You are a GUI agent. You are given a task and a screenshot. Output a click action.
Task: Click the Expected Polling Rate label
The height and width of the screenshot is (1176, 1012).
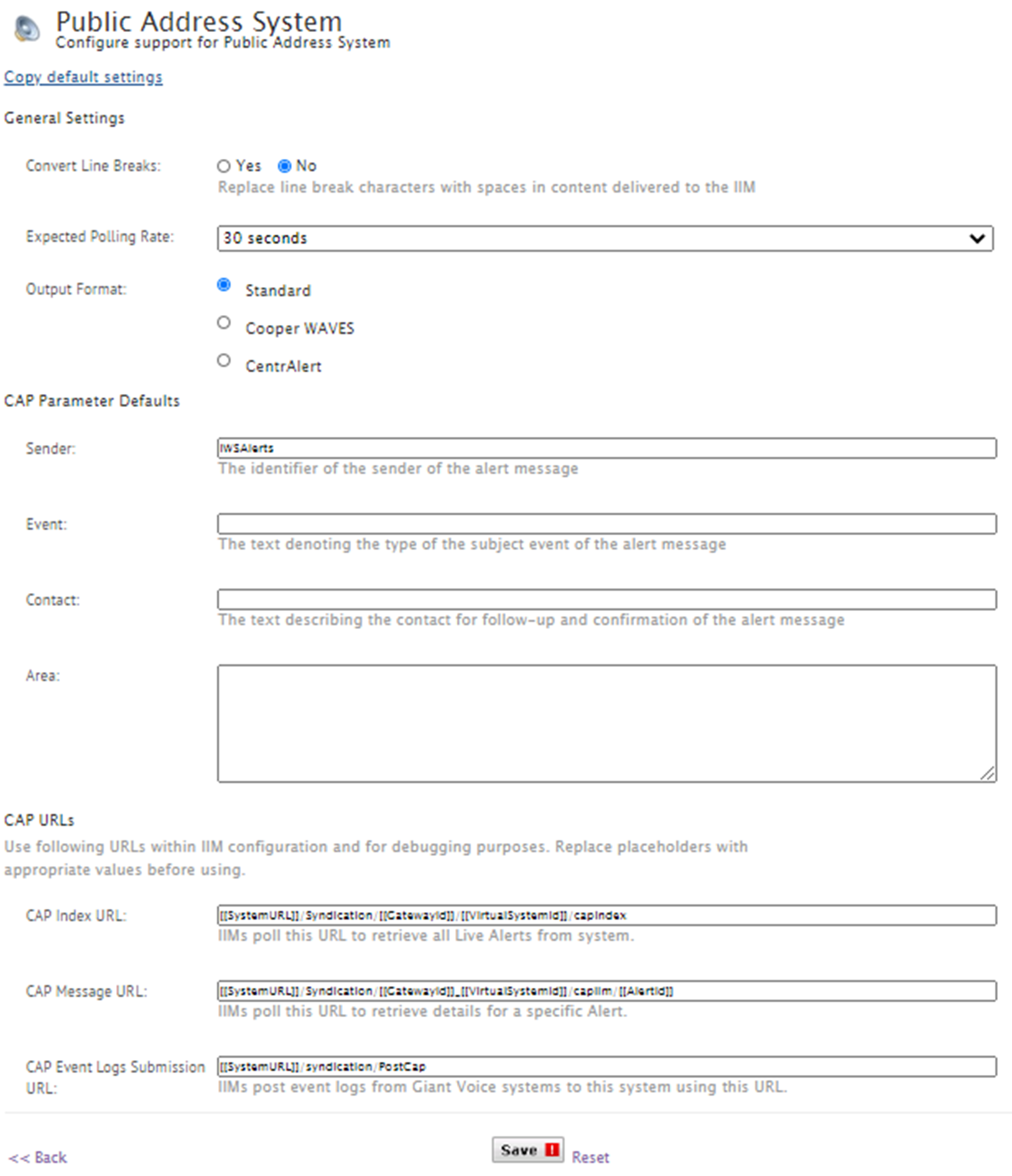coord(100,237)
